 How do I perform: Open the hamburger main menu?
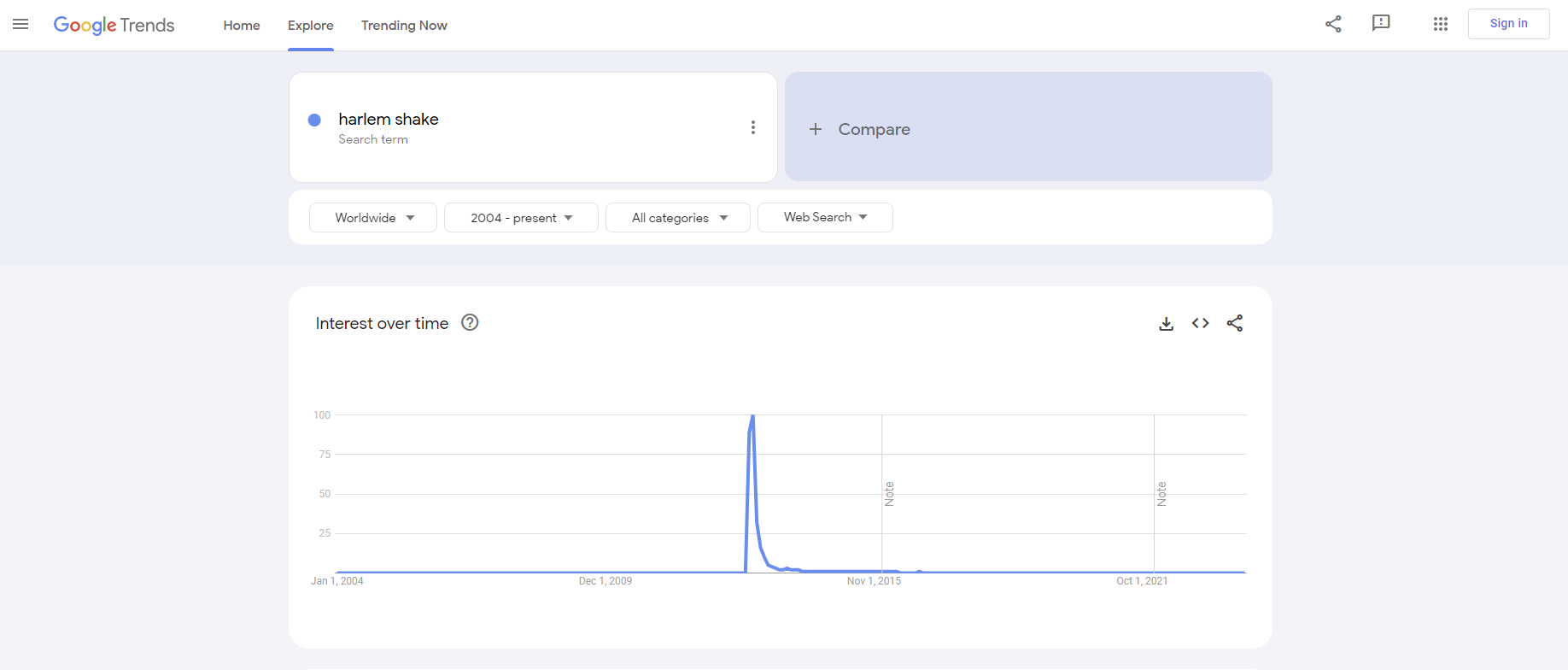click(x=20, y=25)
